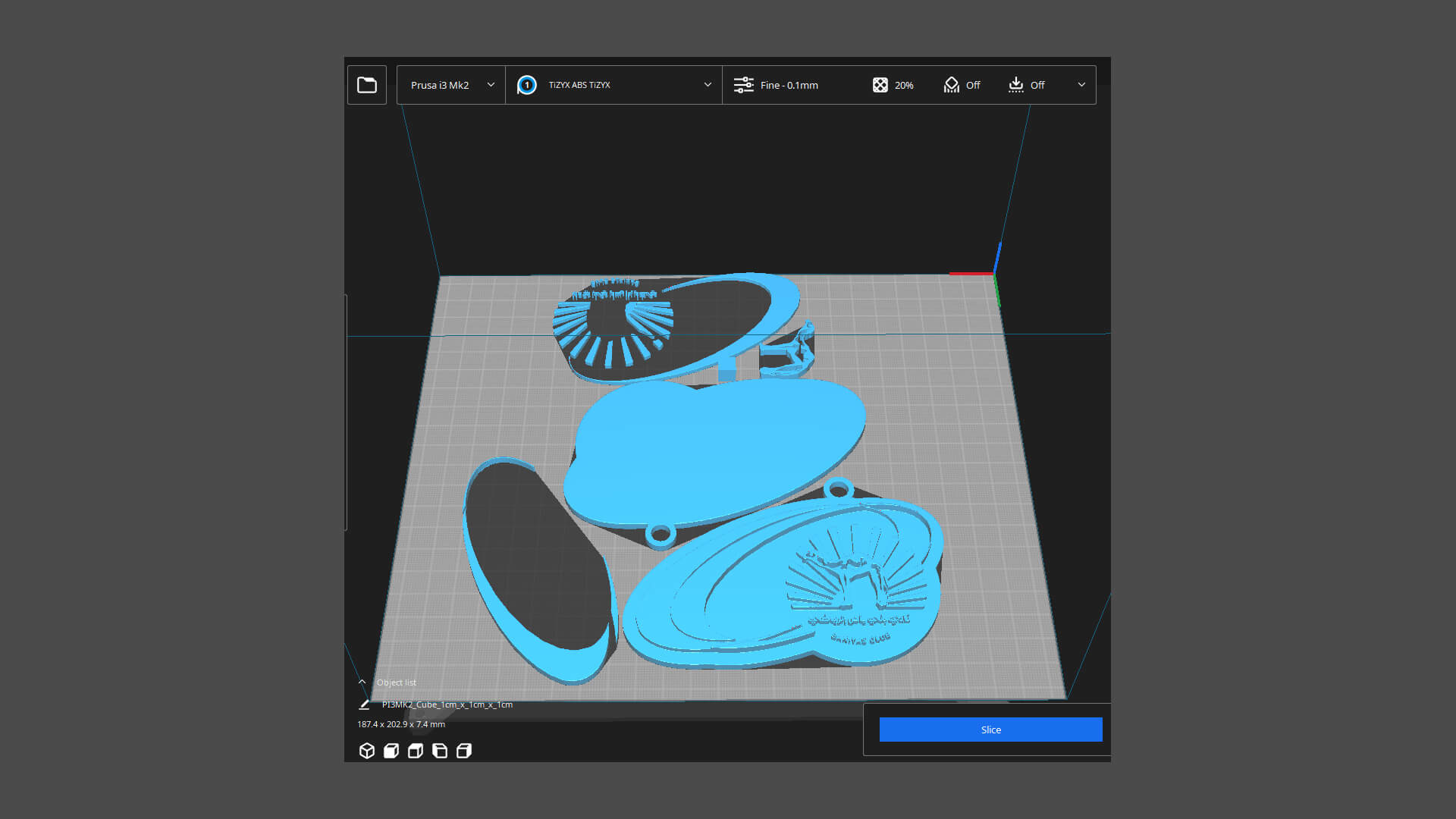
Task: Select the right side view cube icon
Action: (x=464, y=751)
